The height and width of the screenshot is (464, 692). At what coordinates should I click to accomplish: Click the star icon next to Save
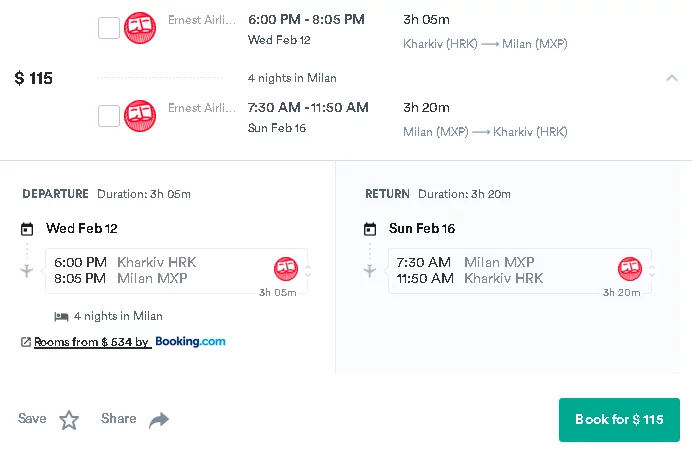point(69,420)
